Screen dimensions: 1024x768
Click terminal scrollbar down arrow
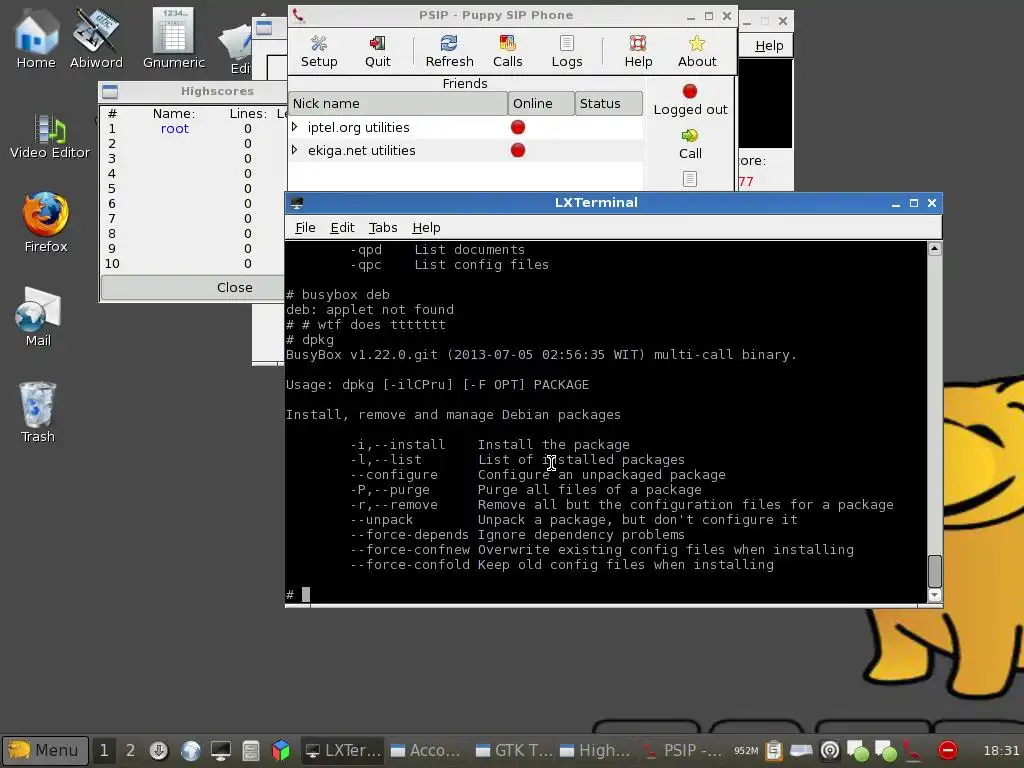(935, 595)
